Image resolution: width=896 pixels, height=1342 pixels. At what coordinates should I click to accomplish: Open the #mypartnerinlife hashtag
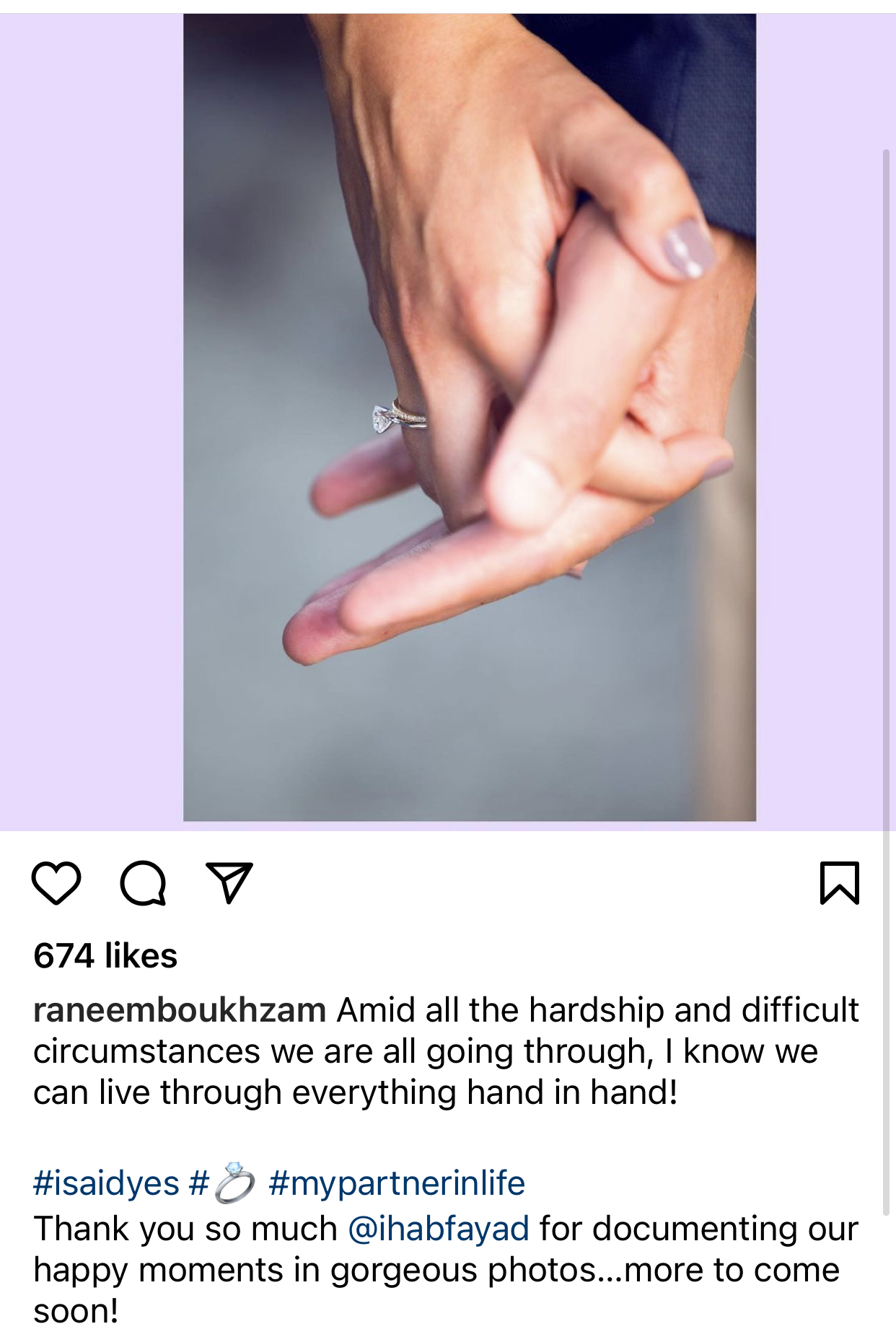pos(397,1184)
